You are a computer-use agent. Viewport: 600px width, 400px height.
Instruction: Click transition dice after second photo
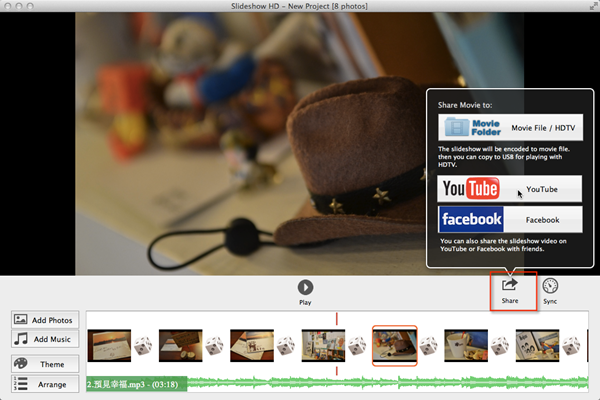point(214,345)
